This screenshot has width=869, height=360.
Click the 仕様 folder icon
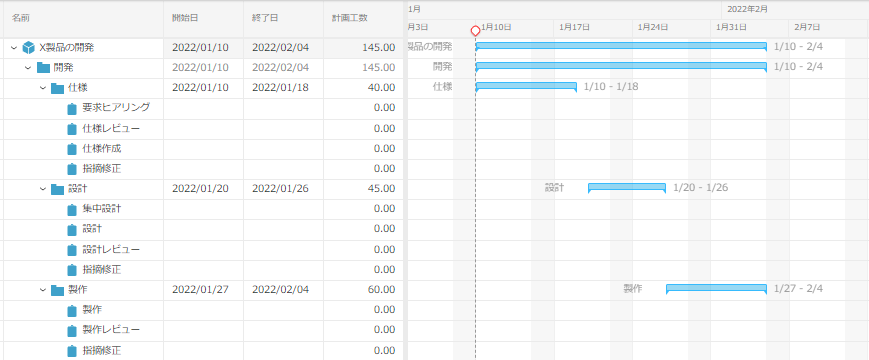(x=57, y=88)
